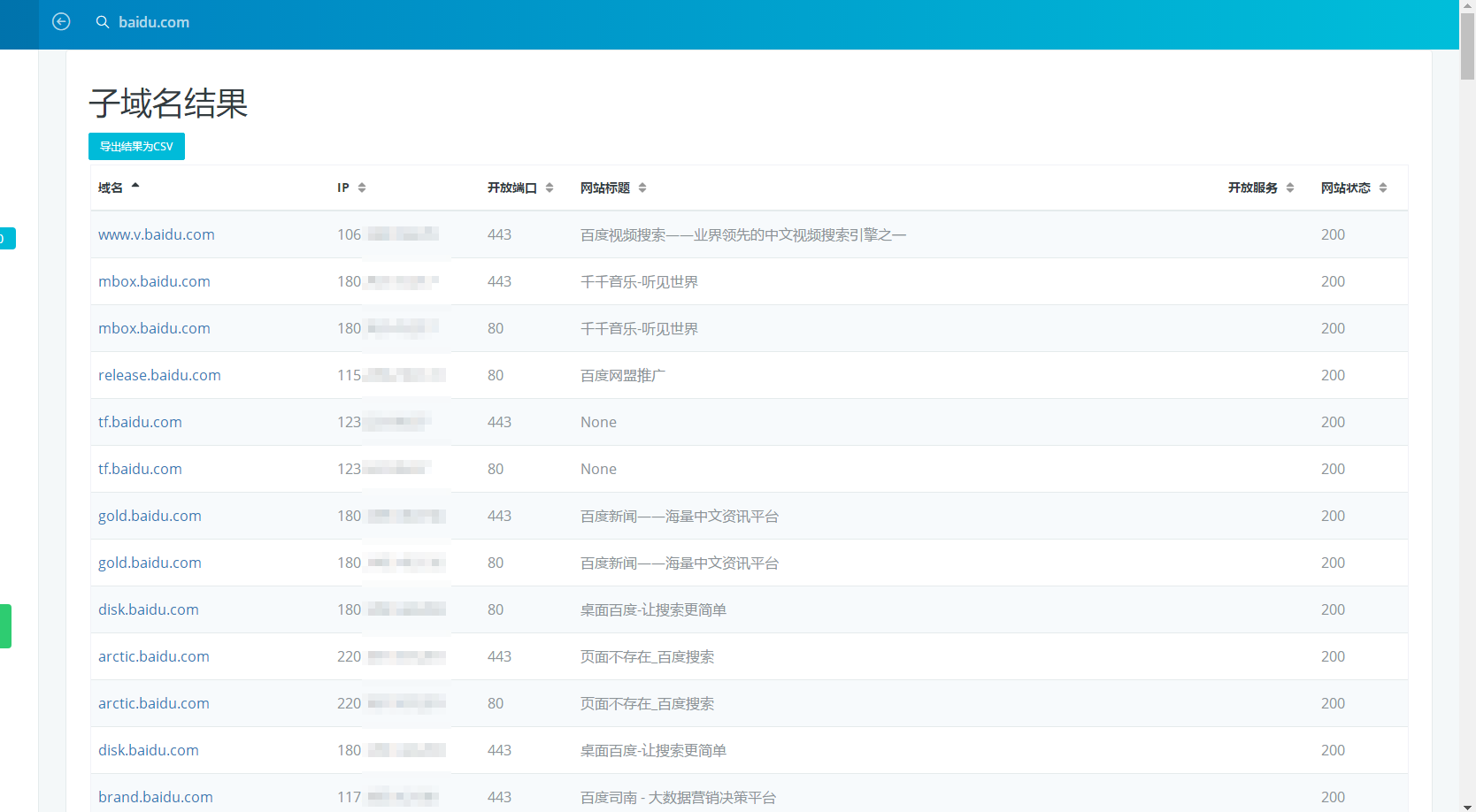Sort by IP column arrows
Screen dimensions: 1476x812
[x=362, y=188]
